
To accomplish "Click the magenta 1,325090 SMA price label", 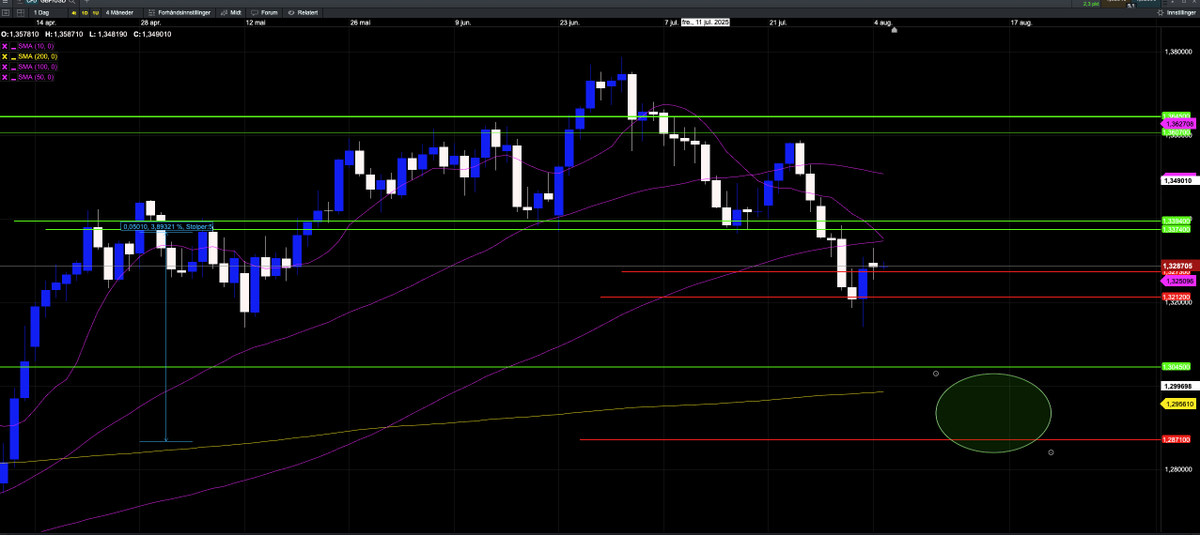I will coord(1177,282).
